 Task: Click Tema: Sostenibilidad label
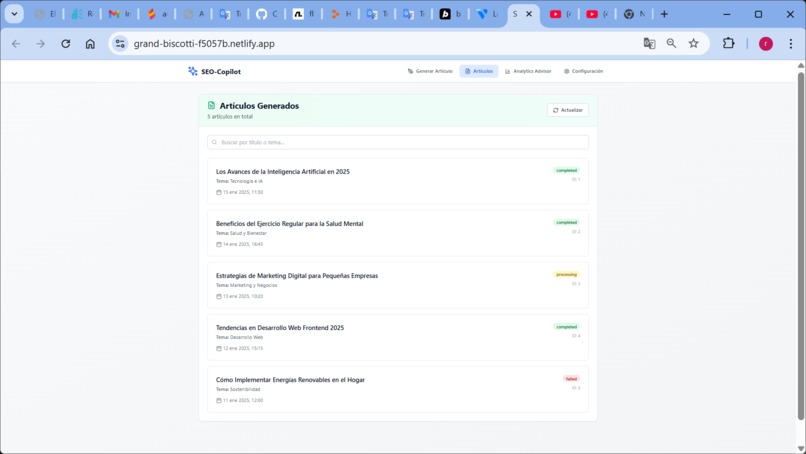[x=238, y=389]
